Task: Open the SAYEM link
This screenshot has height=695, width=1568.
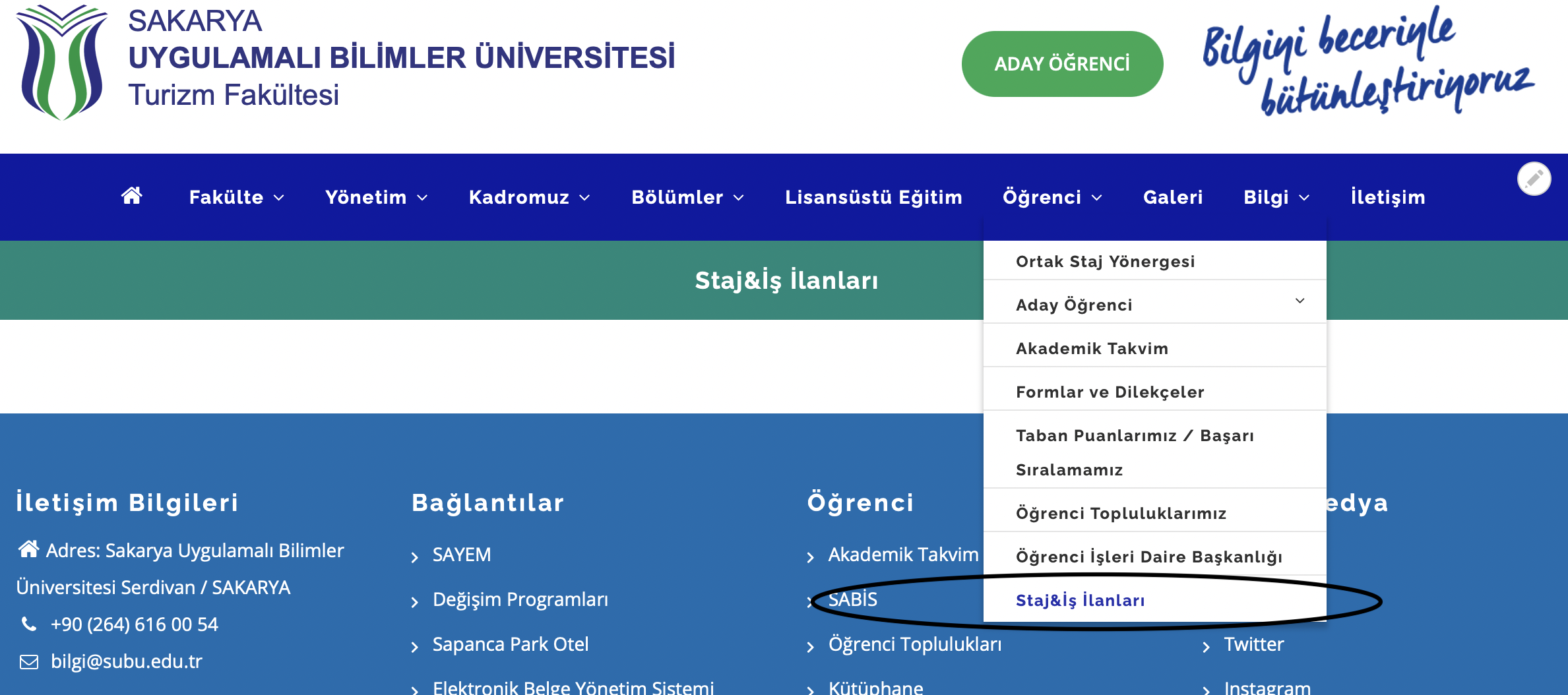Action: [462, 555]
